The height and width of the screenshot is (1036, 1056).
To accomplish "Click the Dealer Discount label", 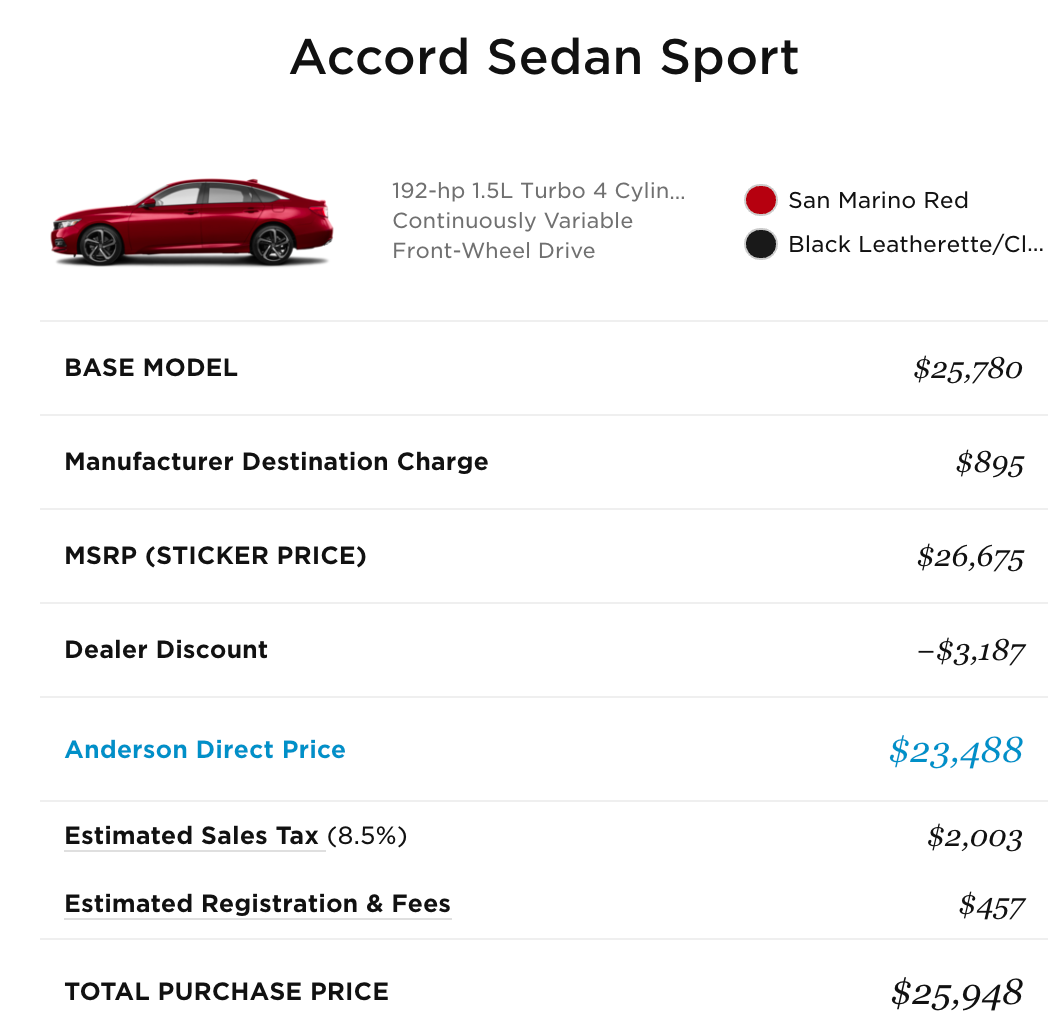I will [x=166, y=649].
